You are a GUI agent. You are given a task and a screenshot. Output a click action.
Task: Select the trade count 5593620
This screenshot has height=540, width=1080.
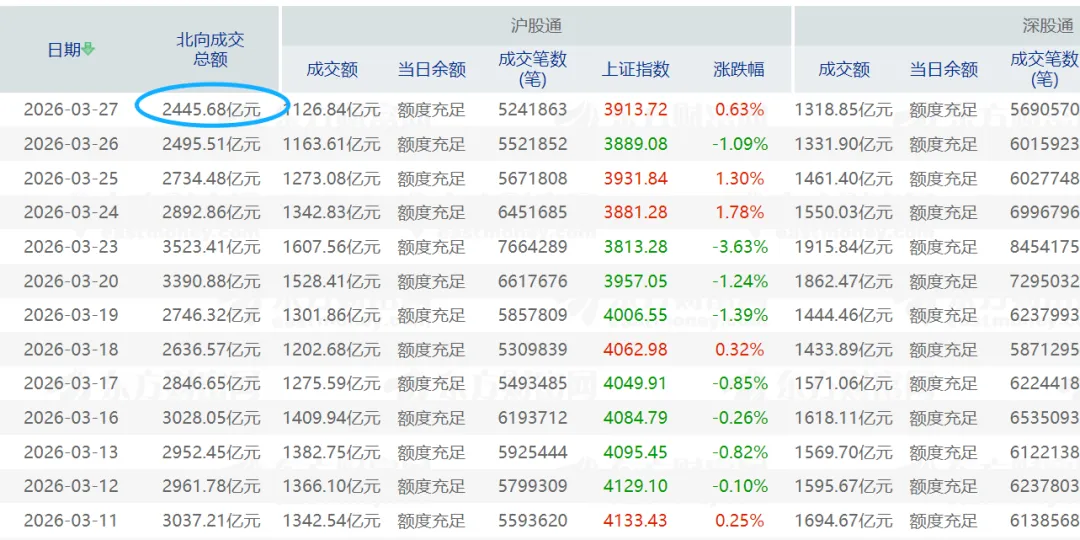532,520
